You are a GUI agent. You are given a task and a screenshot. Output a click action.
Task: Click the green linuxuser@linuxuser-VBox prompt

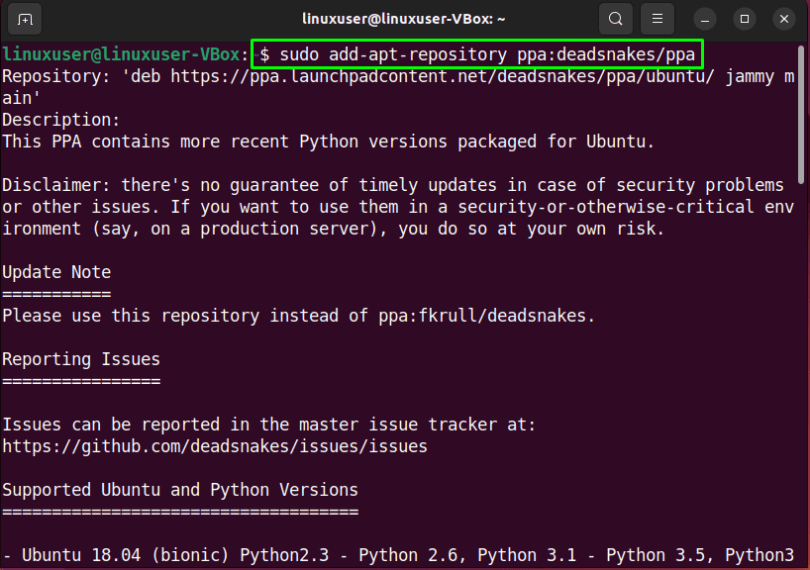pos(125,53)
